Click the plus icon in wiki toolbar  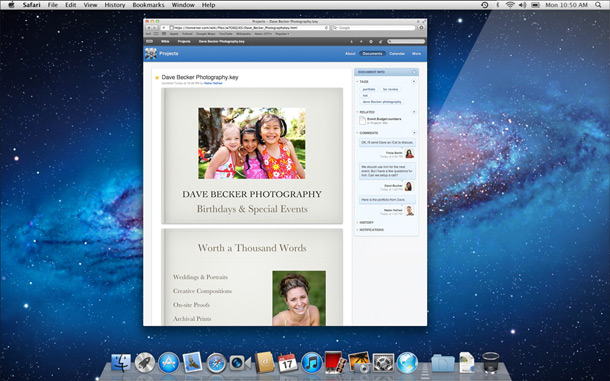[x=361, y=41]
